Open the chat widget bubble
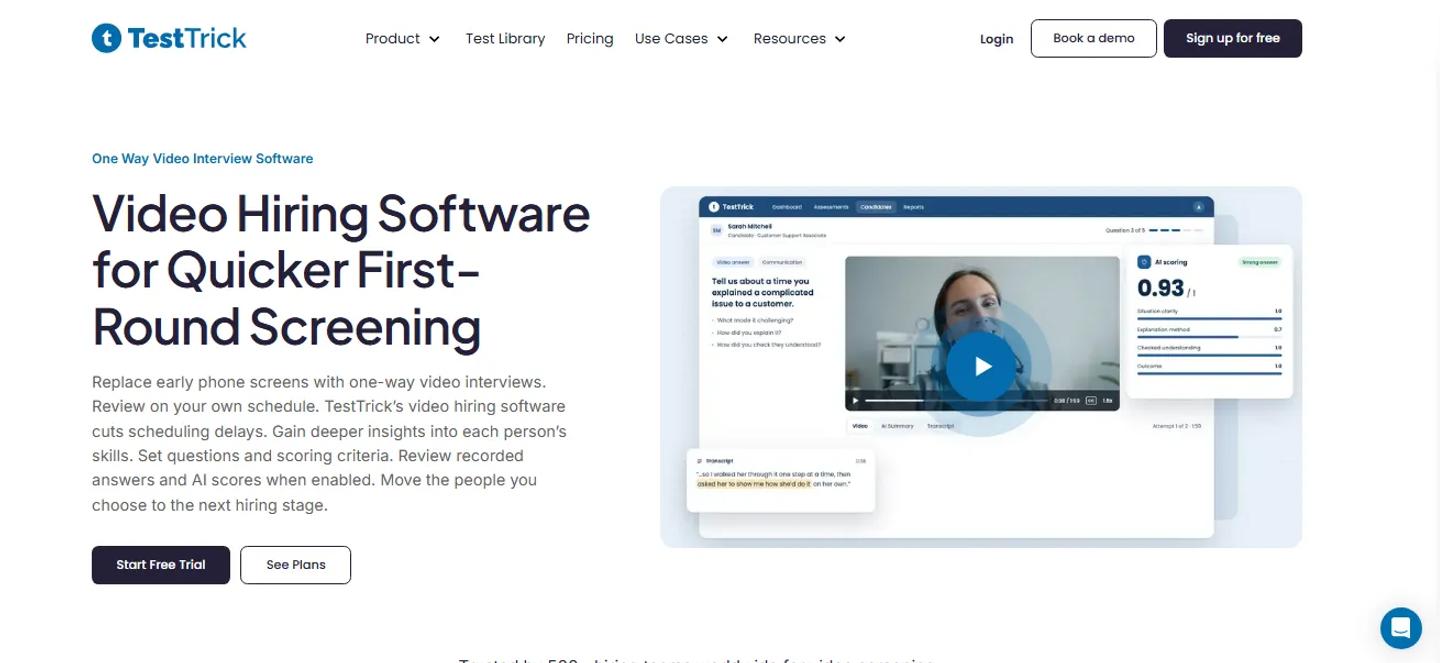 point(1400,628)
